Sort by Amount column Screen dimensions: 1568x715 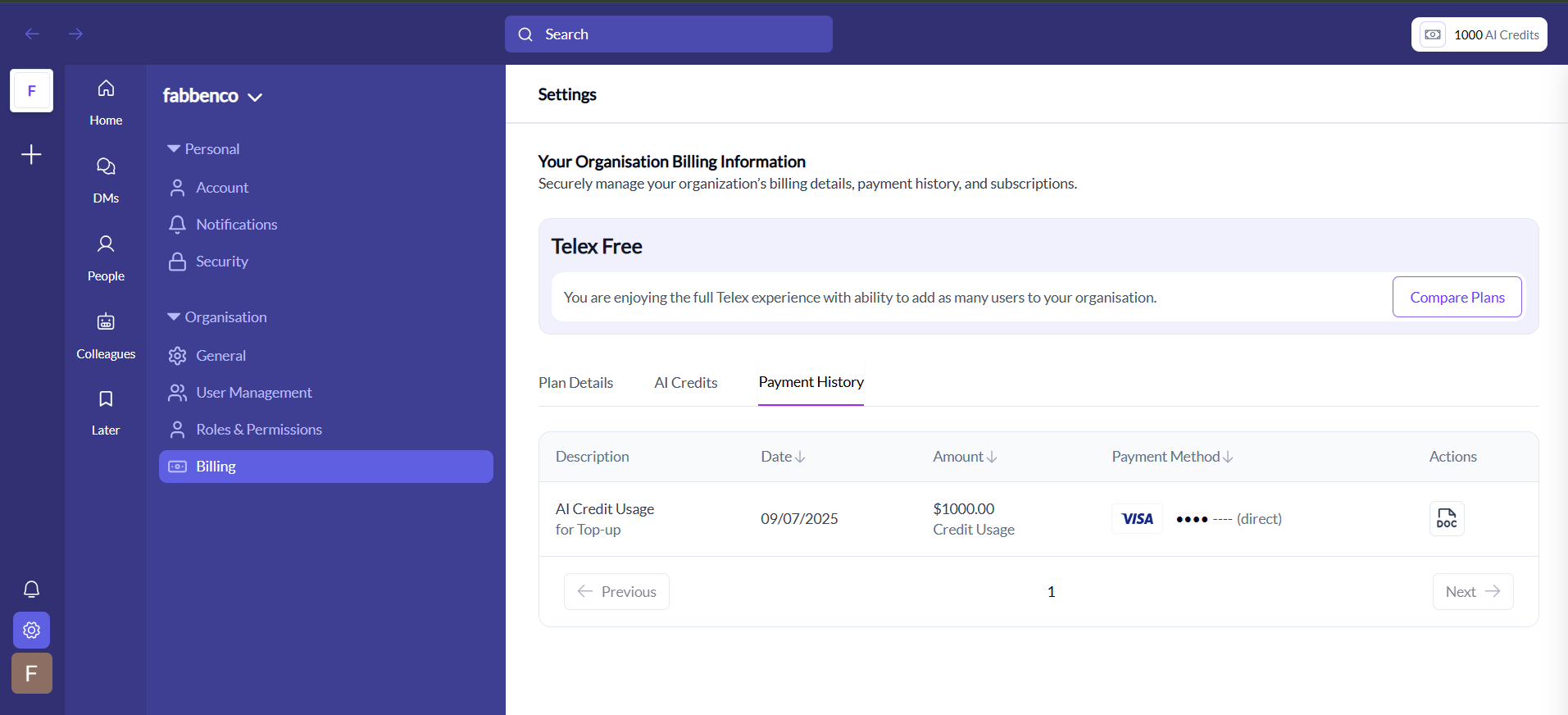965,457
